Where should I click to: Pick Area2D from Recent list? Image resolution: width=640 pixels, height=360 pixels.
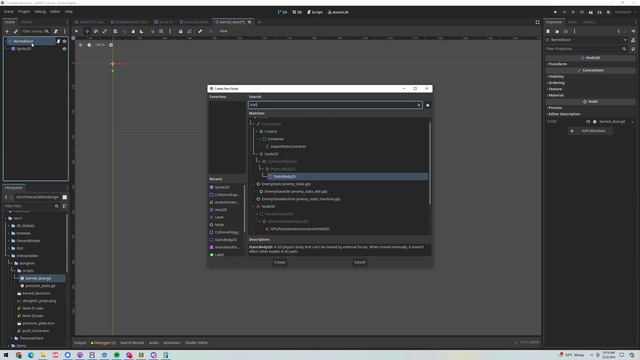(221, 210)
